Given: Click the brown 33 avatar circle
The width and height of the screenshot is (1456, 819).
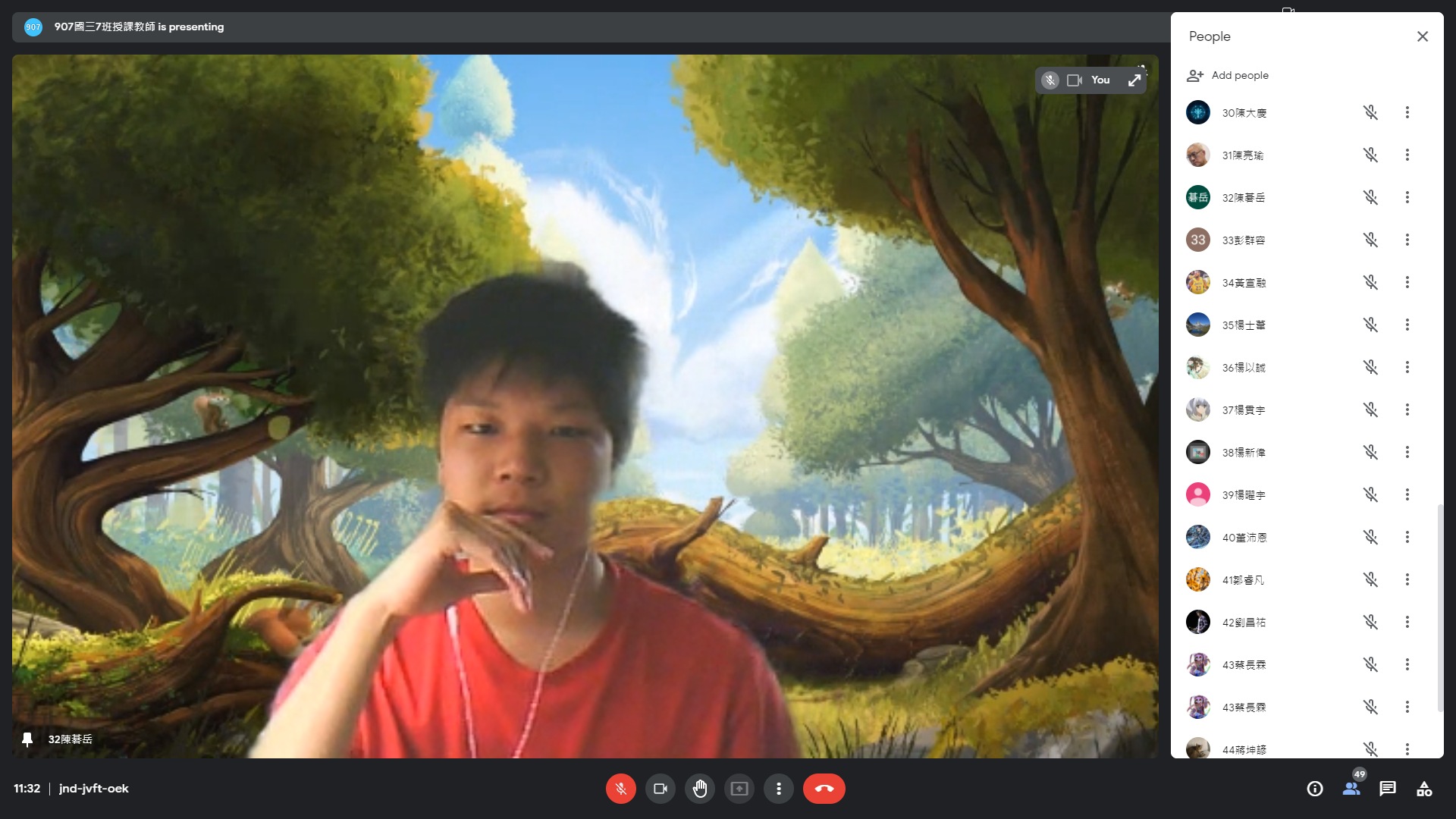Looking at the screenshot, I should tap(1198, 240).
